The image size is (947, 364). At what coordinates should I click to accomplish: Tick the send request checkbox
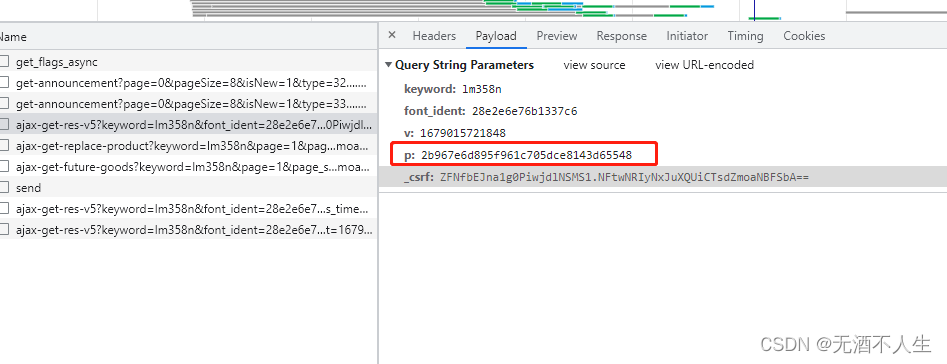click(4, 188)
